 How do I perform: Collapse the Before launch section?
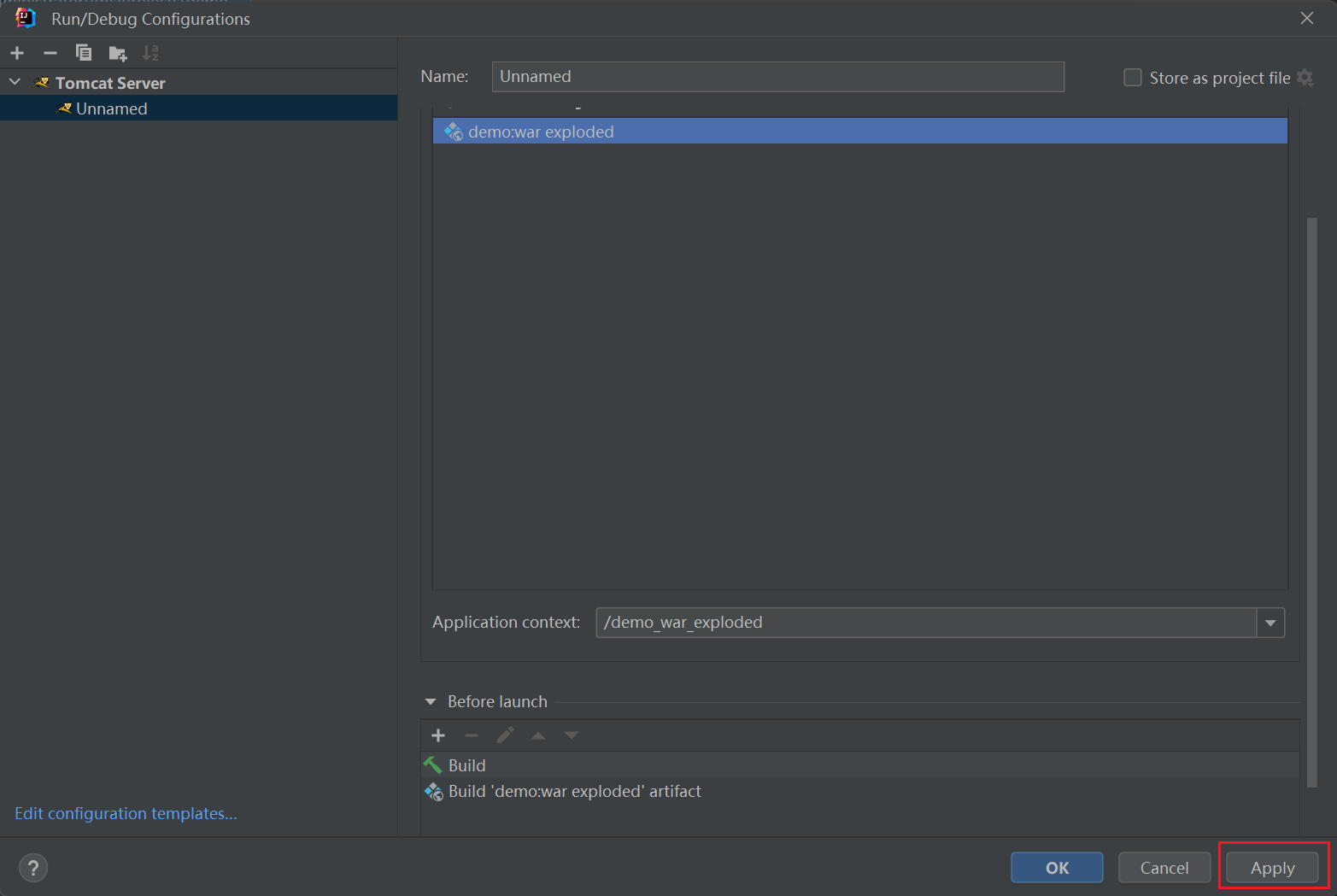pos(431,701)
